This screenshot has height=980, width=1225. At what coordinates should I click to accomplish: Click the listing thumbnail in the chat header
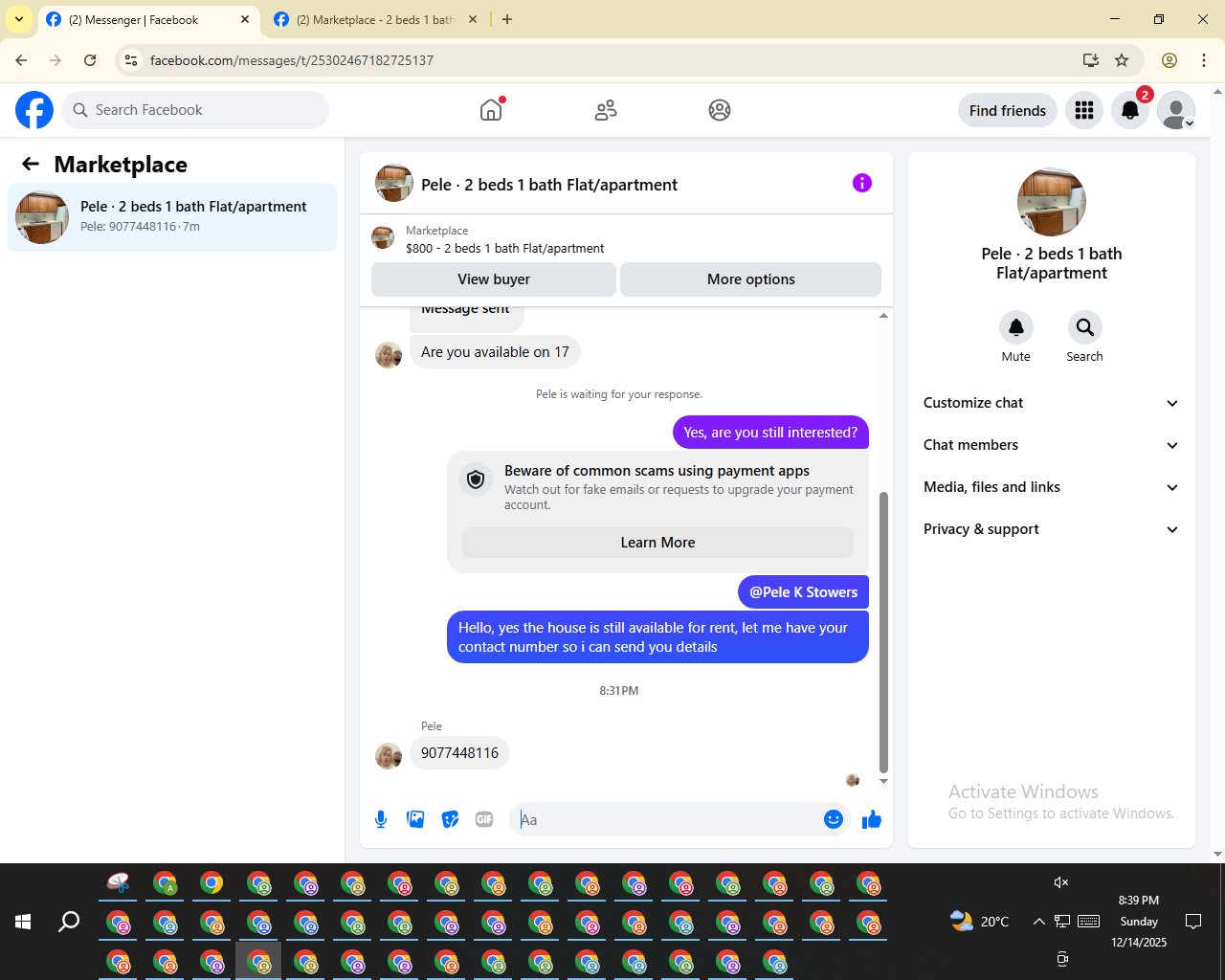click(393, 184)
